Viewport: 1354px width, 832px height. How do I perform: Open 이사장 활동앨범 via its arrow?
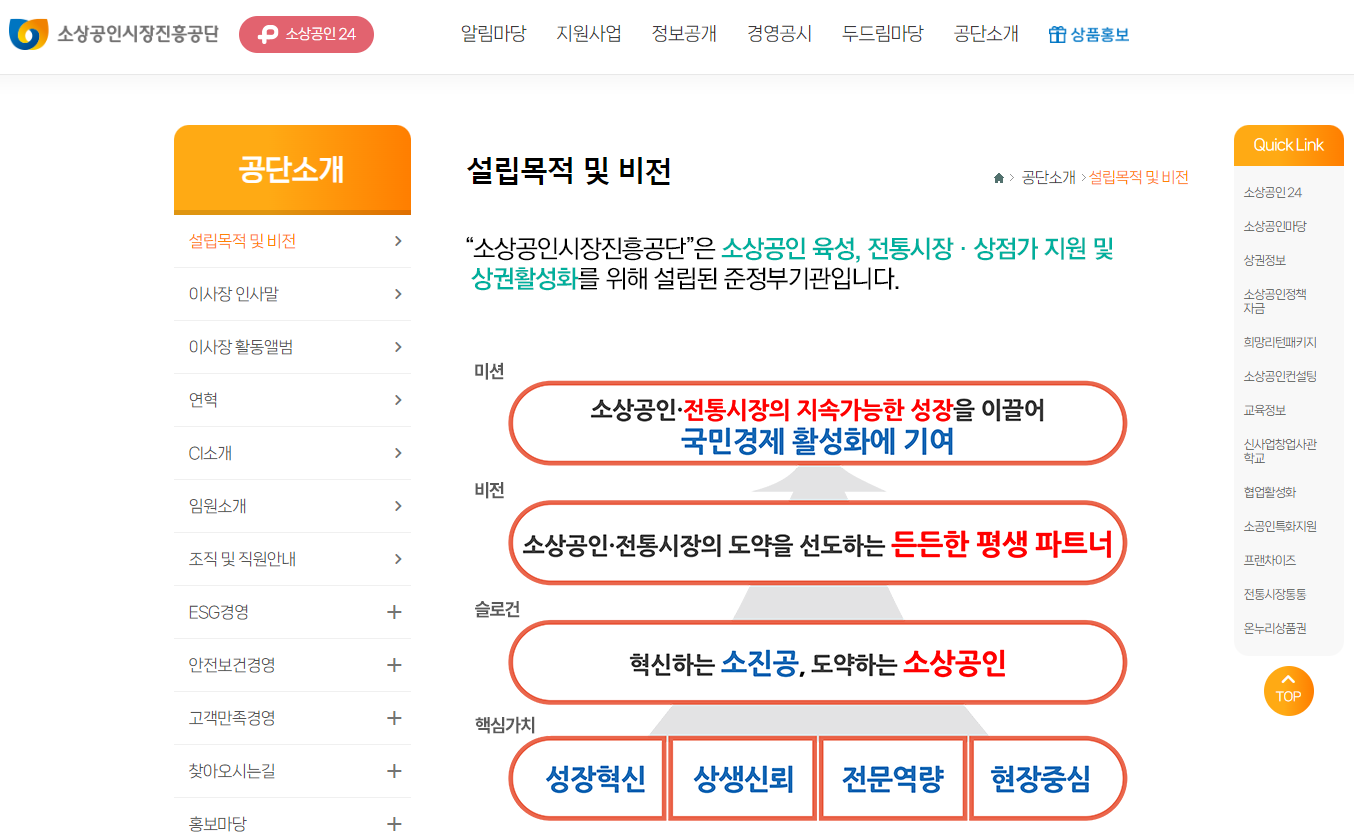coord(399,347)
